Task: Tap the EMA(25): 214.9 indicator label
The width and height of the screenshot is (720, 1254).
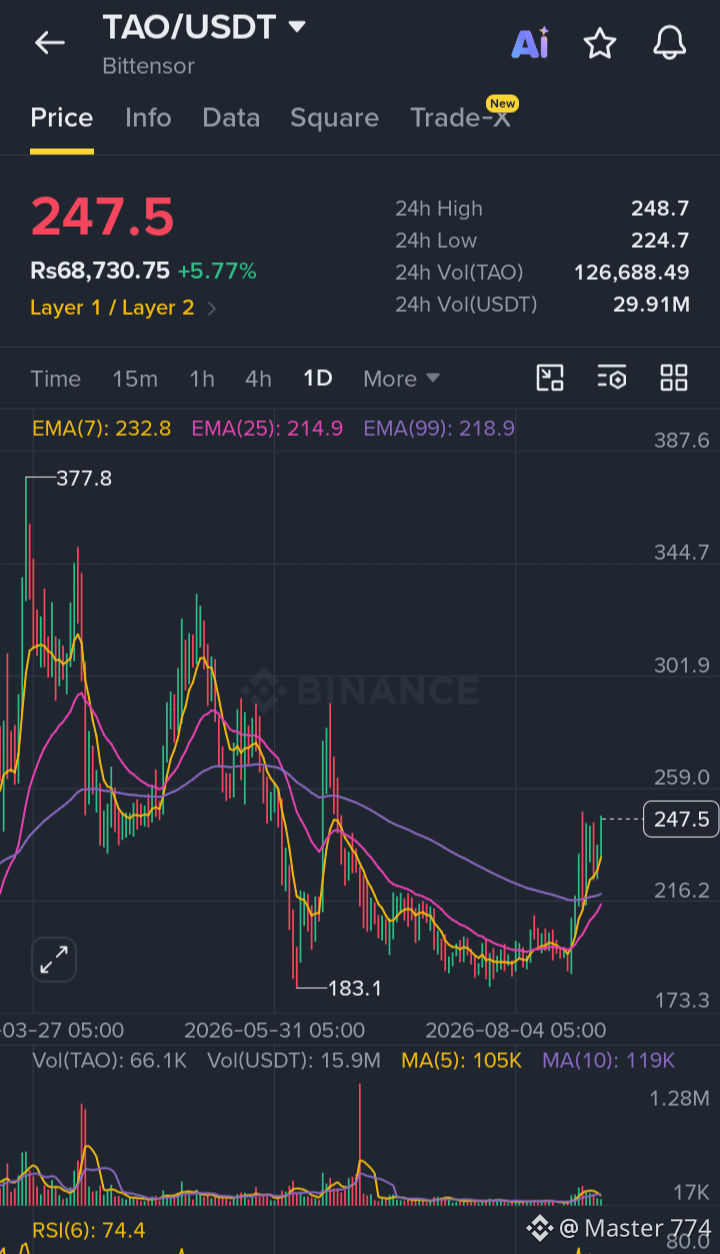Action: click(x=267, y=429)
